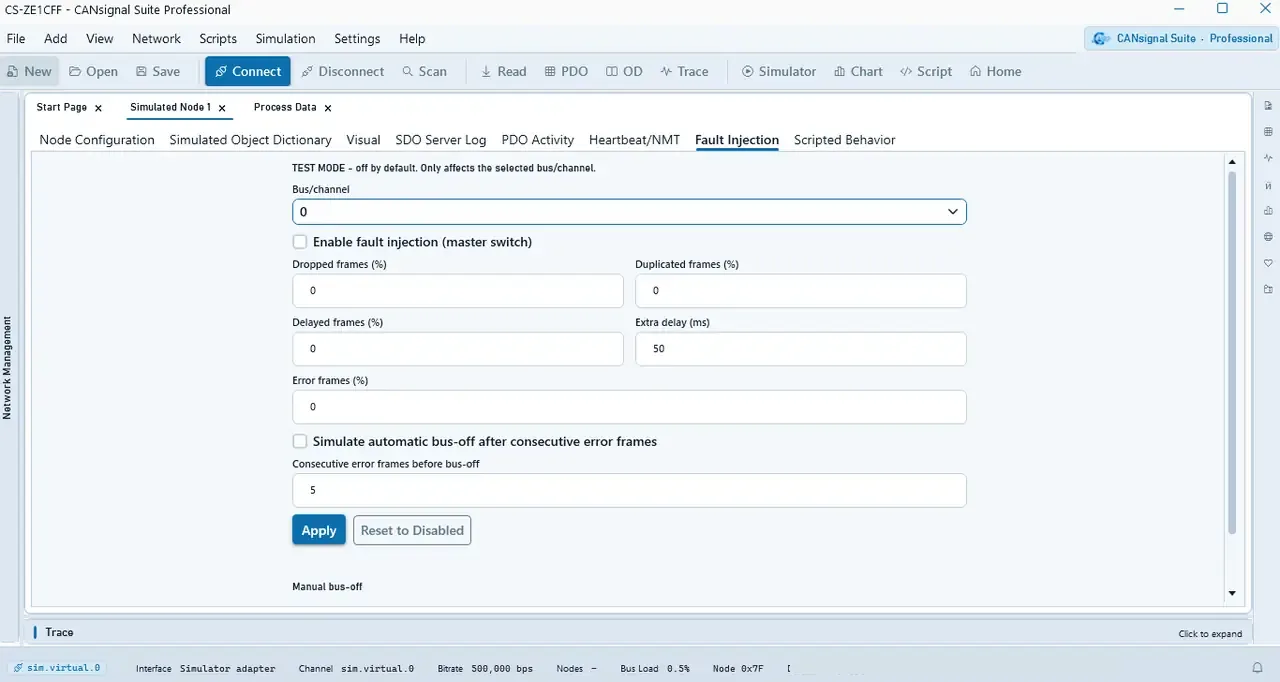The height and width of the screenshot is (682, 1280).
Task: Click the sim.virtual.0 status bar indicator
Action: pyautogui.click(x=56, y=668)
